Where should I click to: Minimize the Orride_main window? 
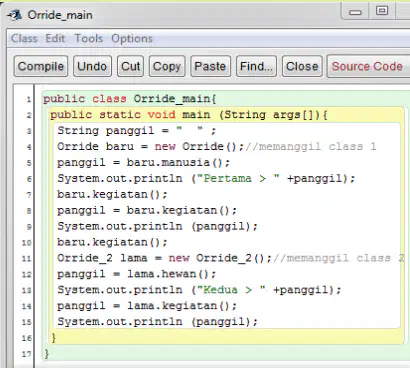tap(355, 12)
